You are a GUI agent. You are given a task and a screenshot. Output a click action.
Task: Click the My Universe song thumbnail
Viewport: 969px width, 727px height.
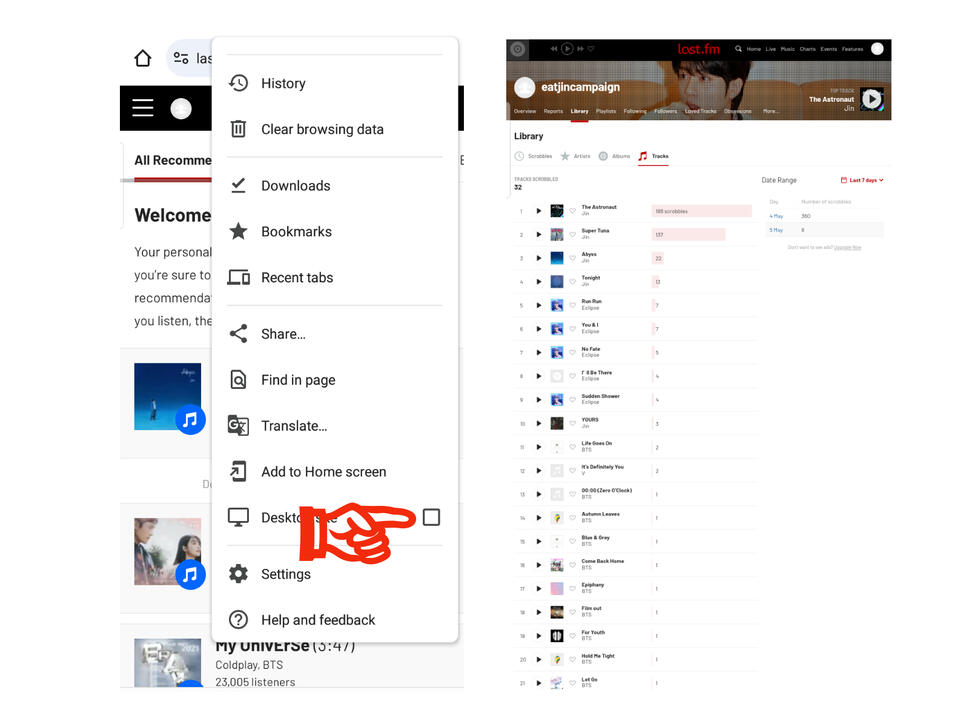pyautogui.click(x=167, y=660)
